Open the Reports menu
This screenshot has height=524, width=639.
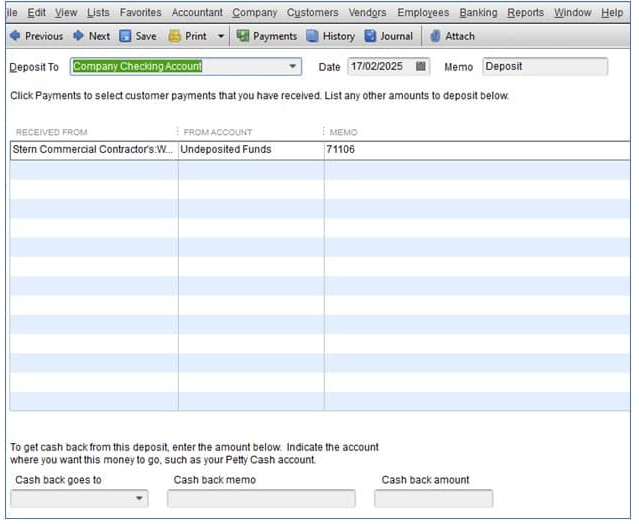click(x=525, y=13)
